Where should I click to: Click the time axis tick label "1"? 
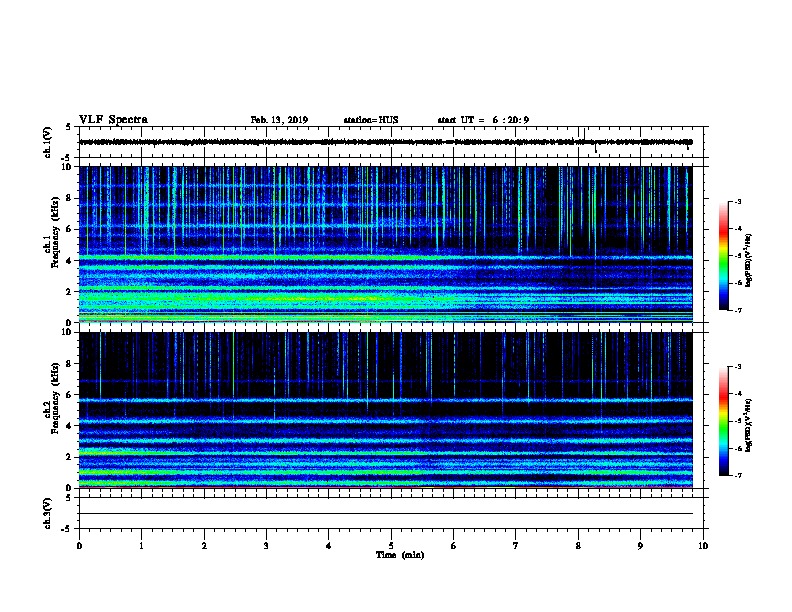[x=141, y=546]
